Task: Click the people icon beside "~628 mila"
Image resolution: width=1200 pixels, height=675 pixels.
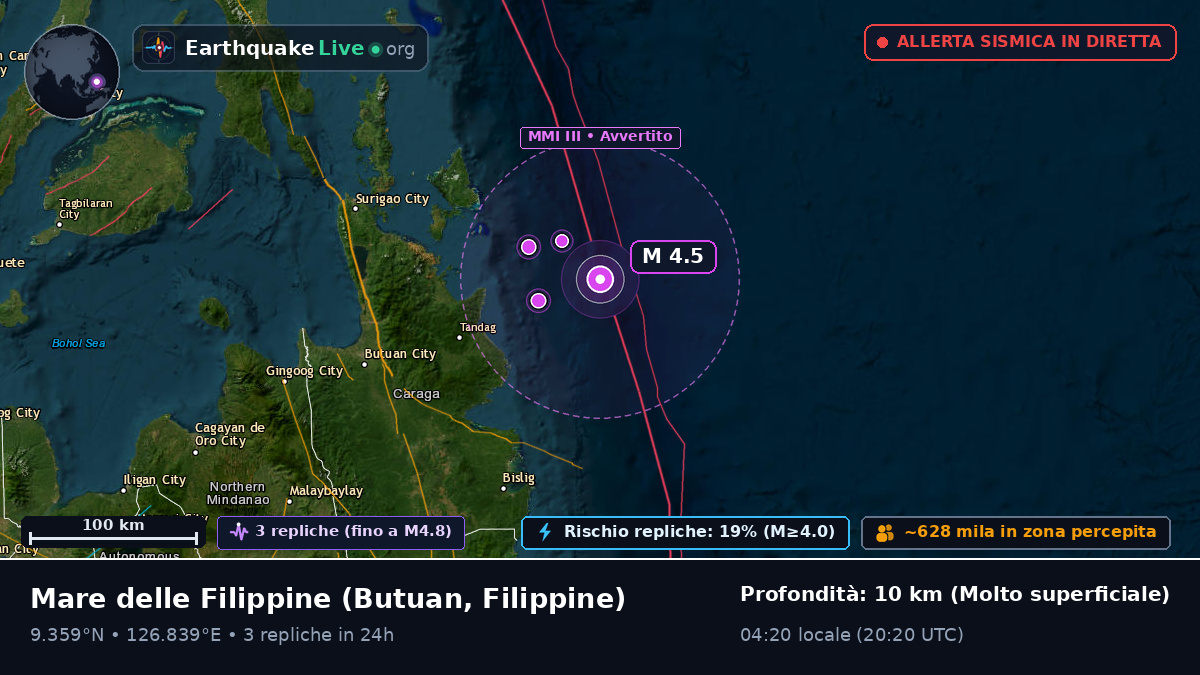Action: click(x=885, y=533)
